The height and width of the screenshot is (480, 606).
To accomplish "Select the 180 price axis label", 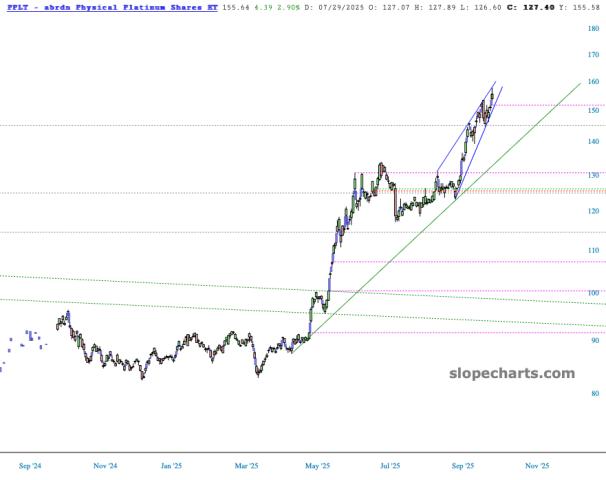I will (593, 28).
